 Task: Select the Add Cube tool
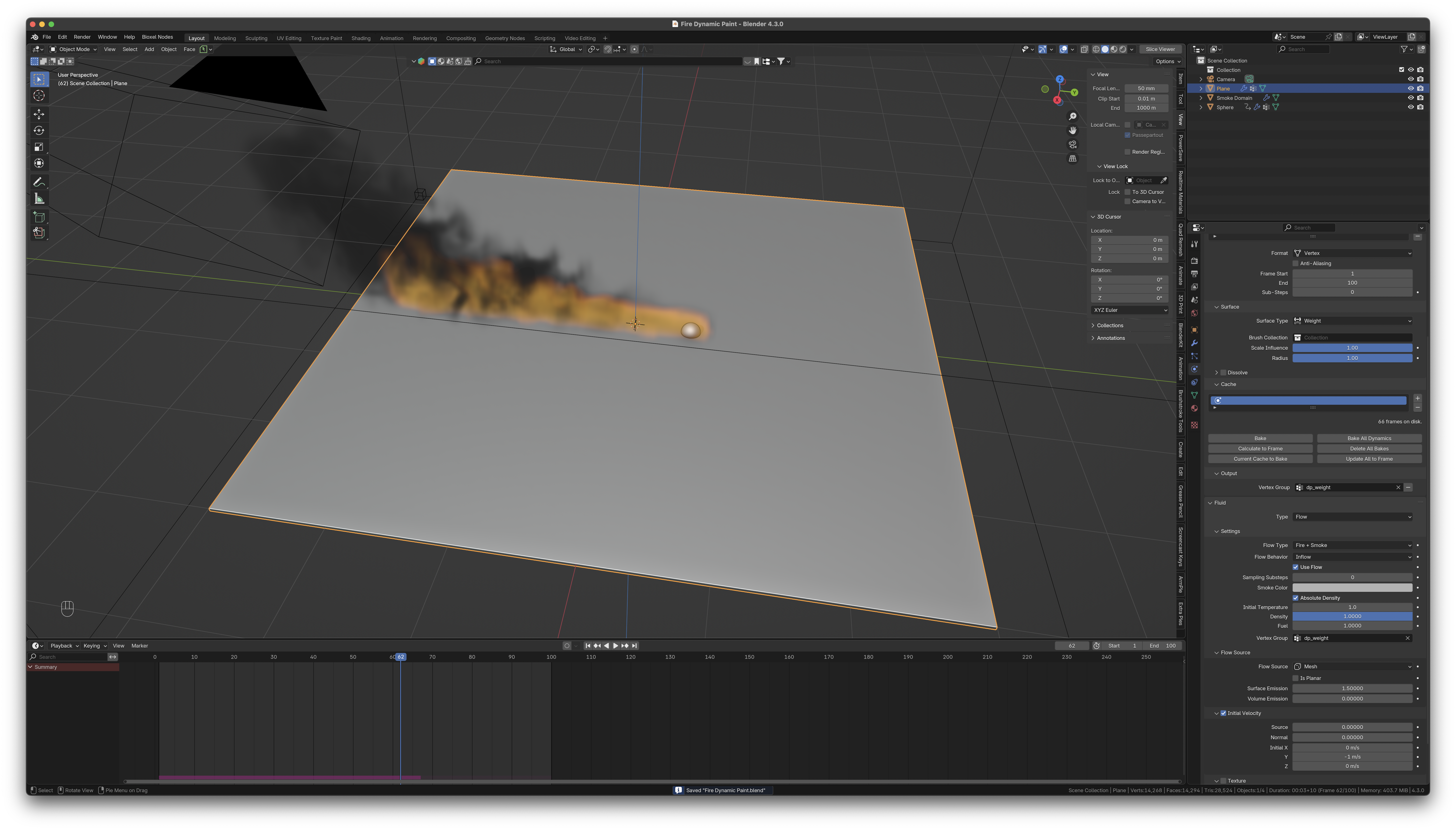(x=39, y=217)
